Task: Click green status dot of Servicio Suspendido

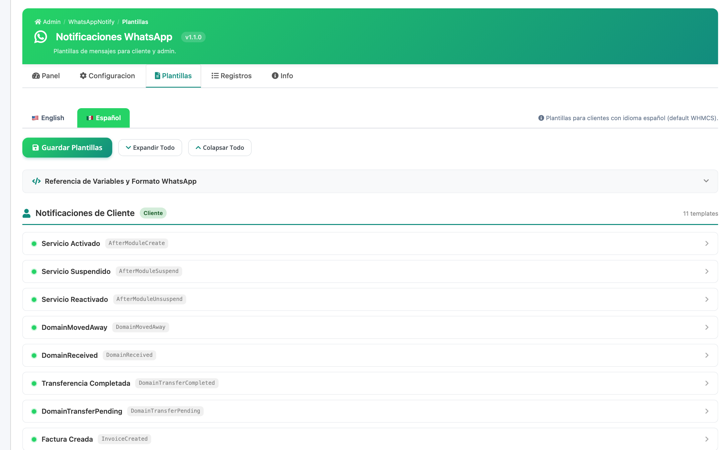Action: click(34, 272)
